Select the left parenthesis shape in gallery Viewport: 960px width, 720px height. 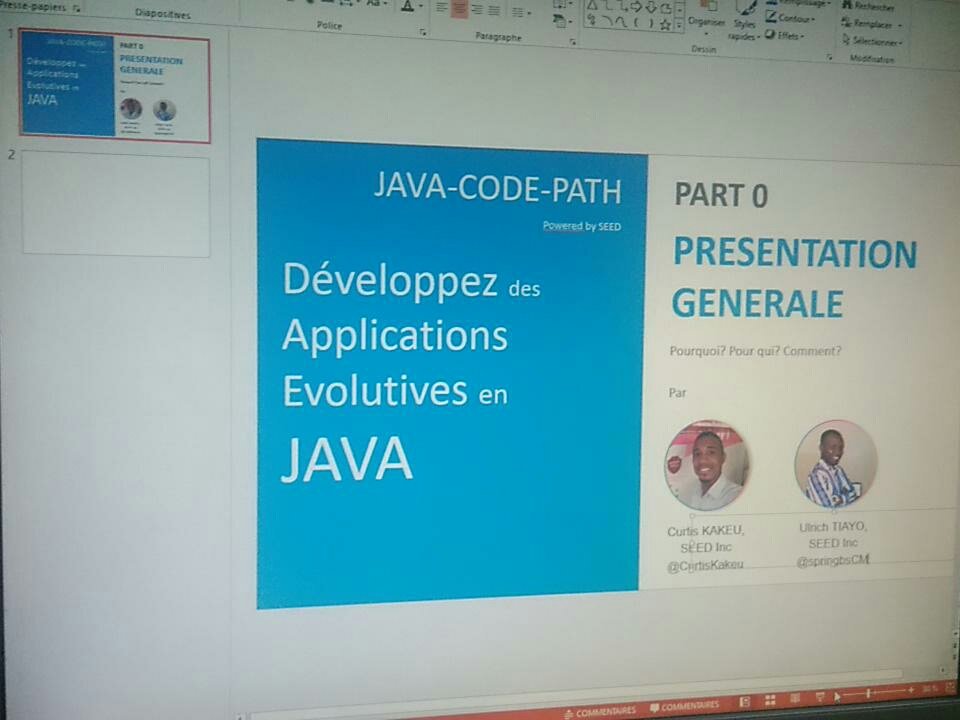[x=636, y=23]
